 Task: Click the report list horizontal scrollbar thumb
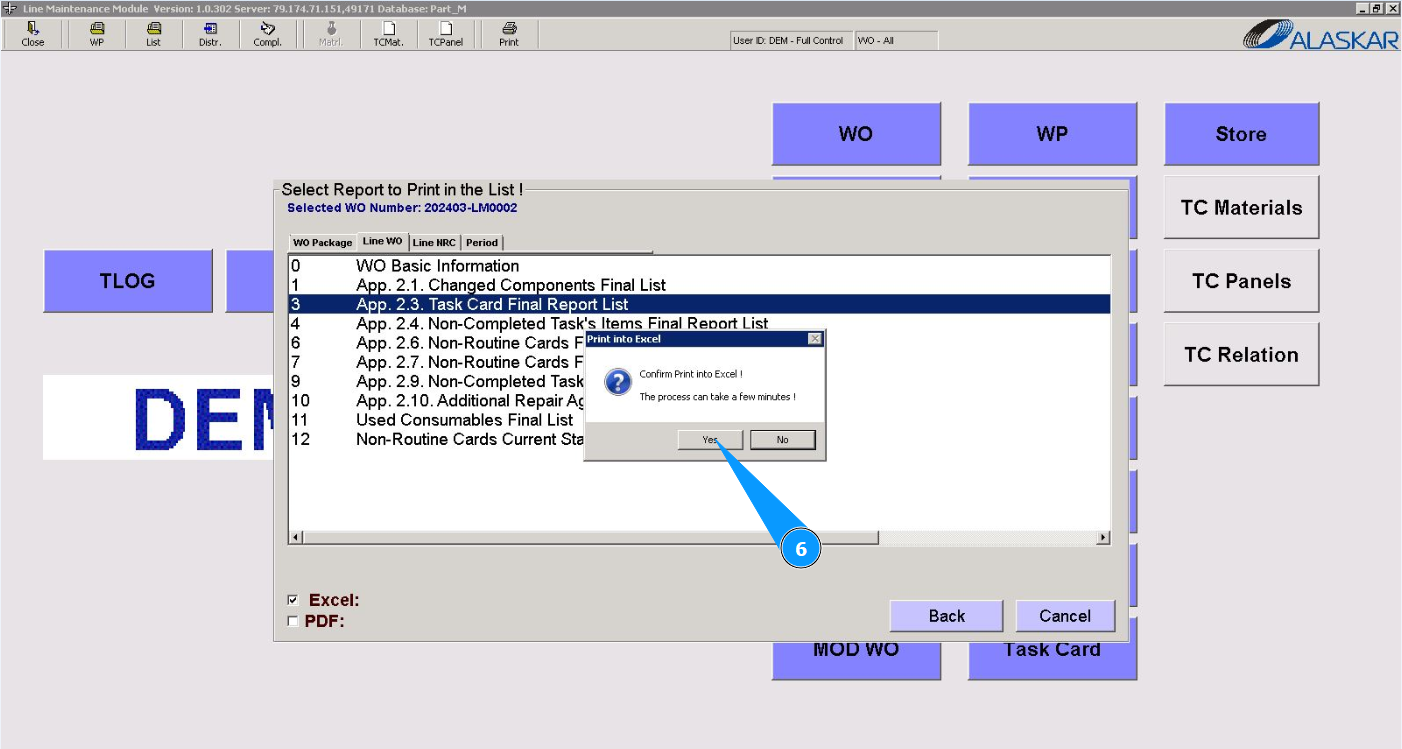point(590,538)
